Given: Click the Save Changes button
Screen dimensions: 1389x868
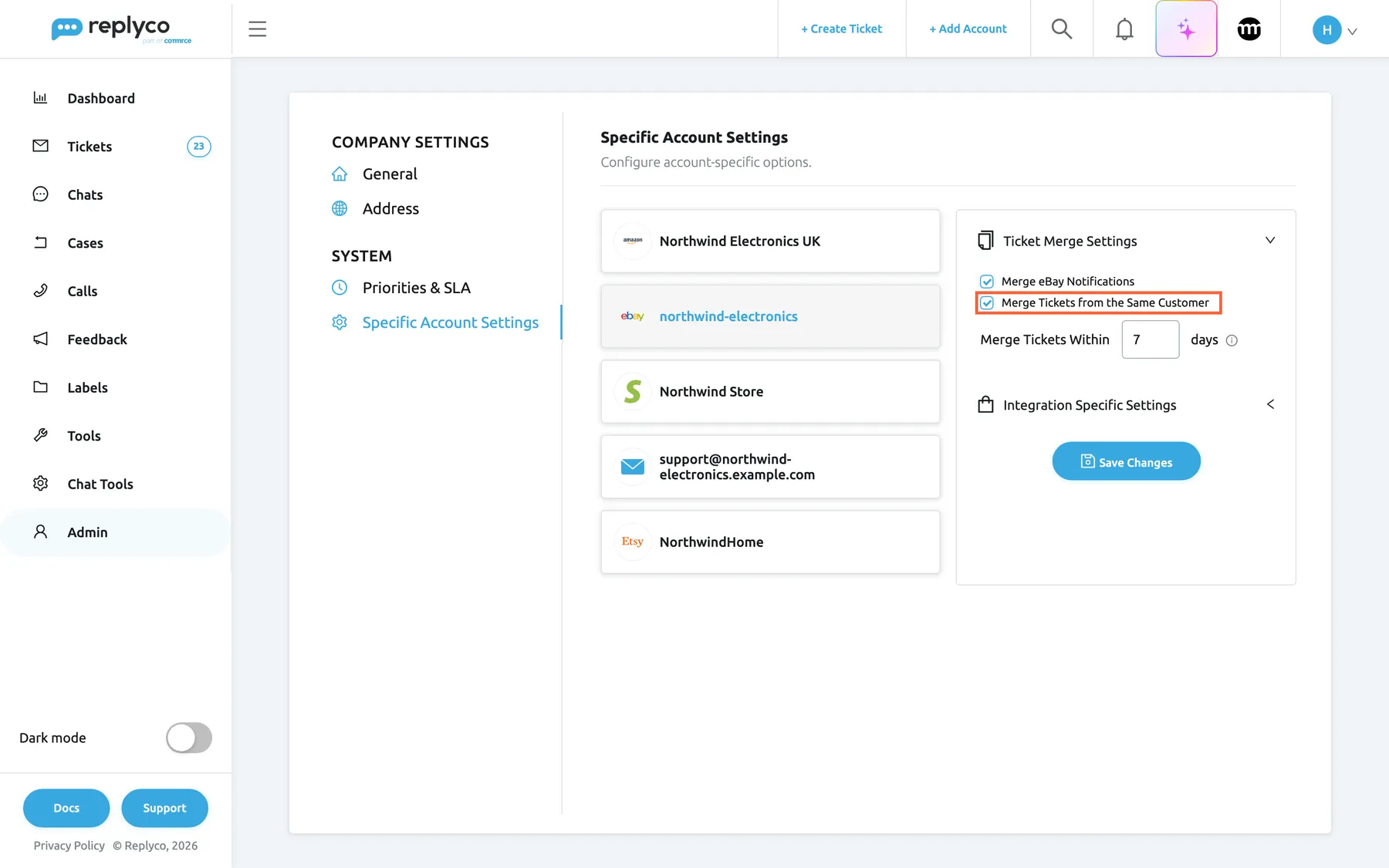Looking at the screenshot, I should (1126, 461).
